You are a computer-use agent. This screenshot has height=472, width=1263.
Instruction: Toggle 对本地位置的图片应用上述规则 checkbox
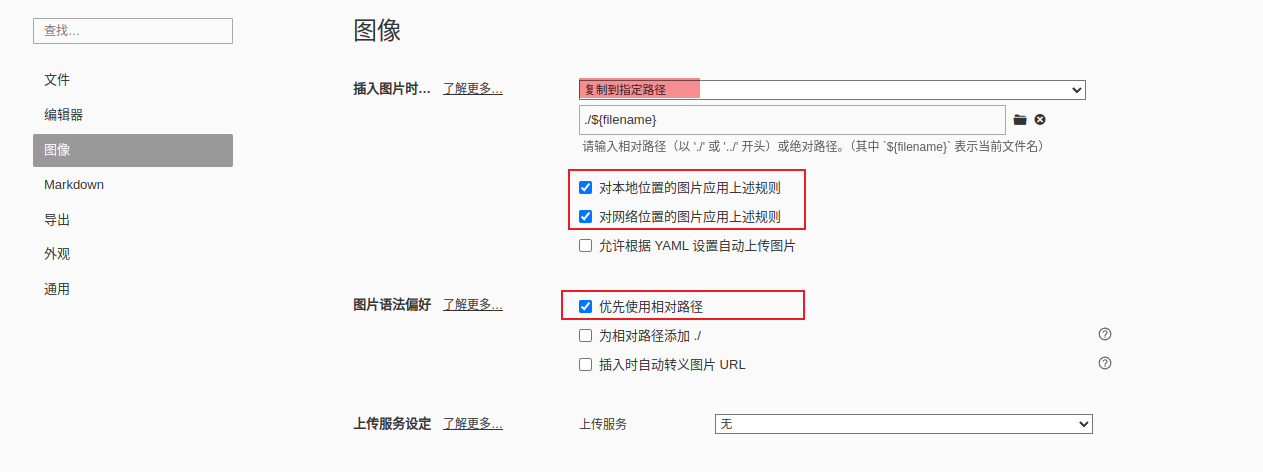pyautogui.click(x=586, y=187)
